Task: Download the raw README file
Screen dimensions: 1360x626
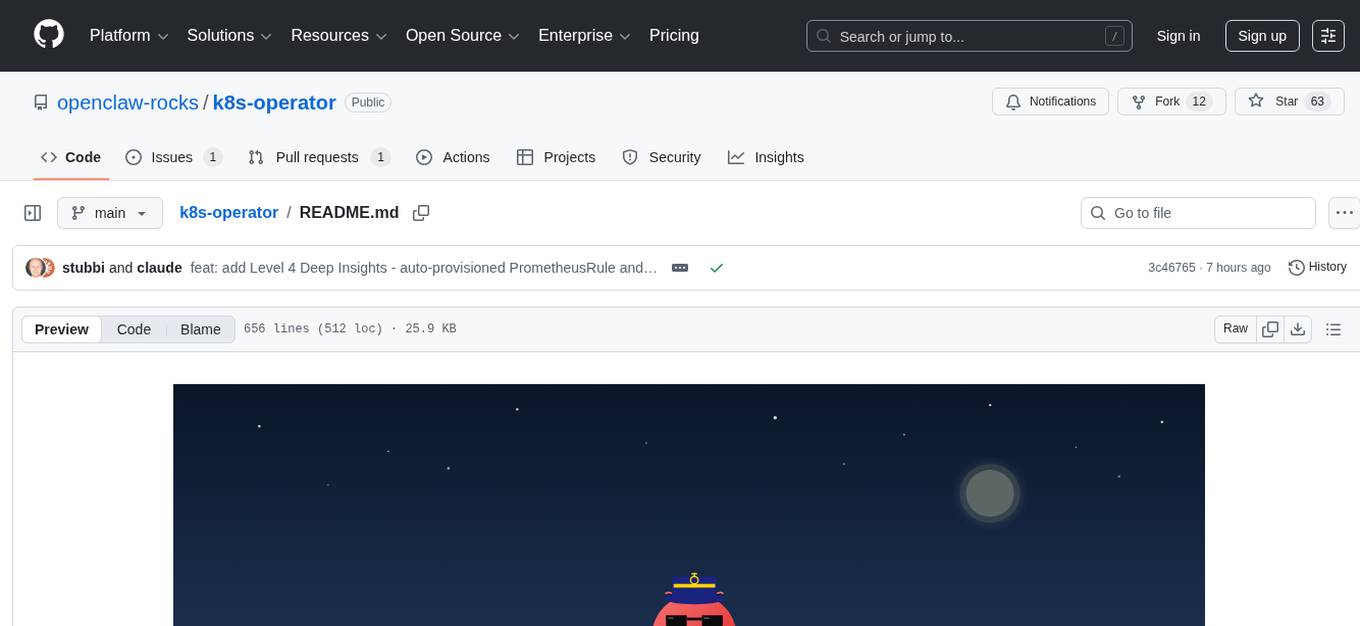Action: [1298, 328]
